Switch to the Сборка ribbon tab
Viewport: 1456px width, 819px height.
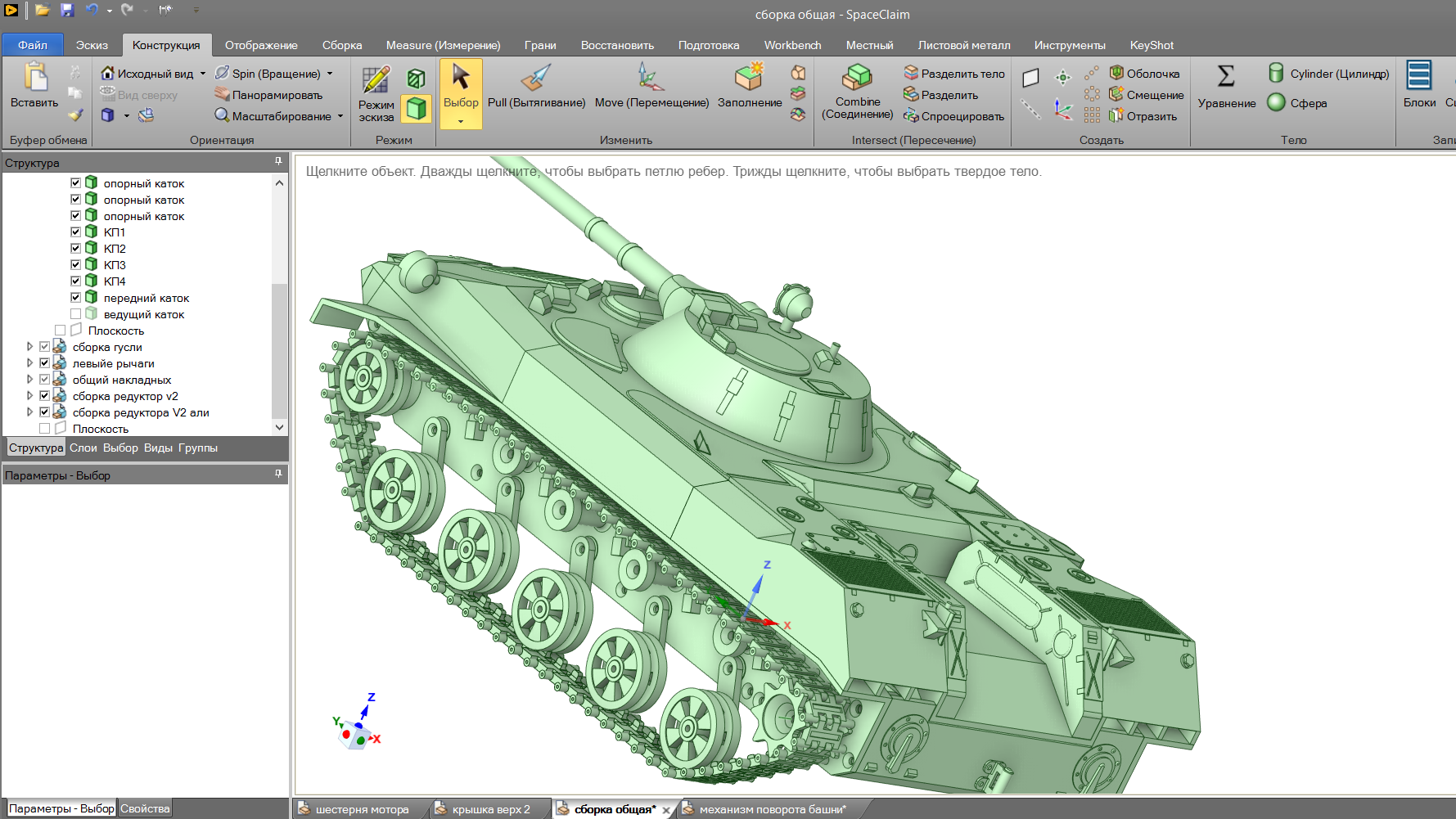click(342, 45)
